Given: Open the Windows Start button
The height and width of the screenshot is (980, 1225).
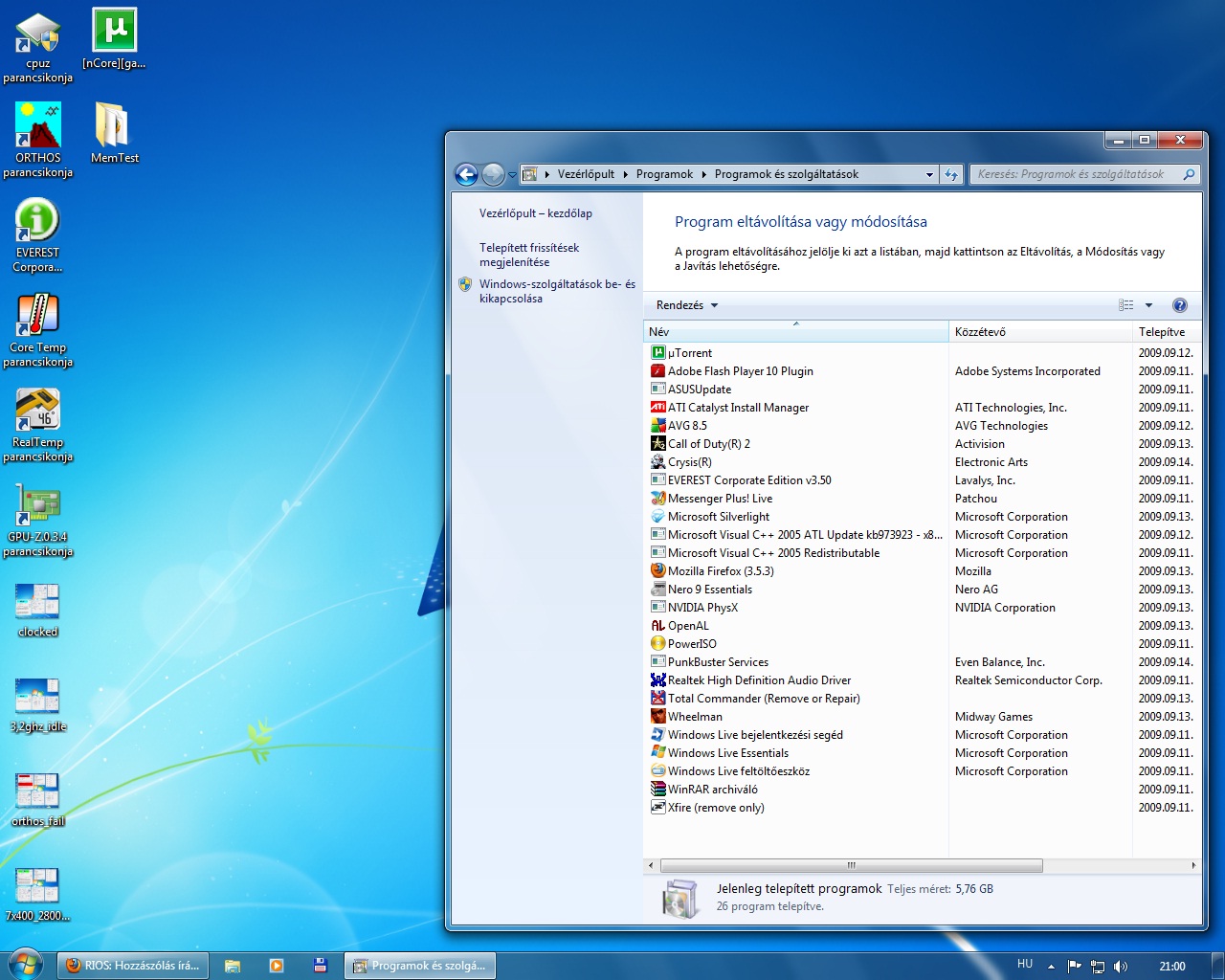Looking at the screenshot, I should click(24, 965).
